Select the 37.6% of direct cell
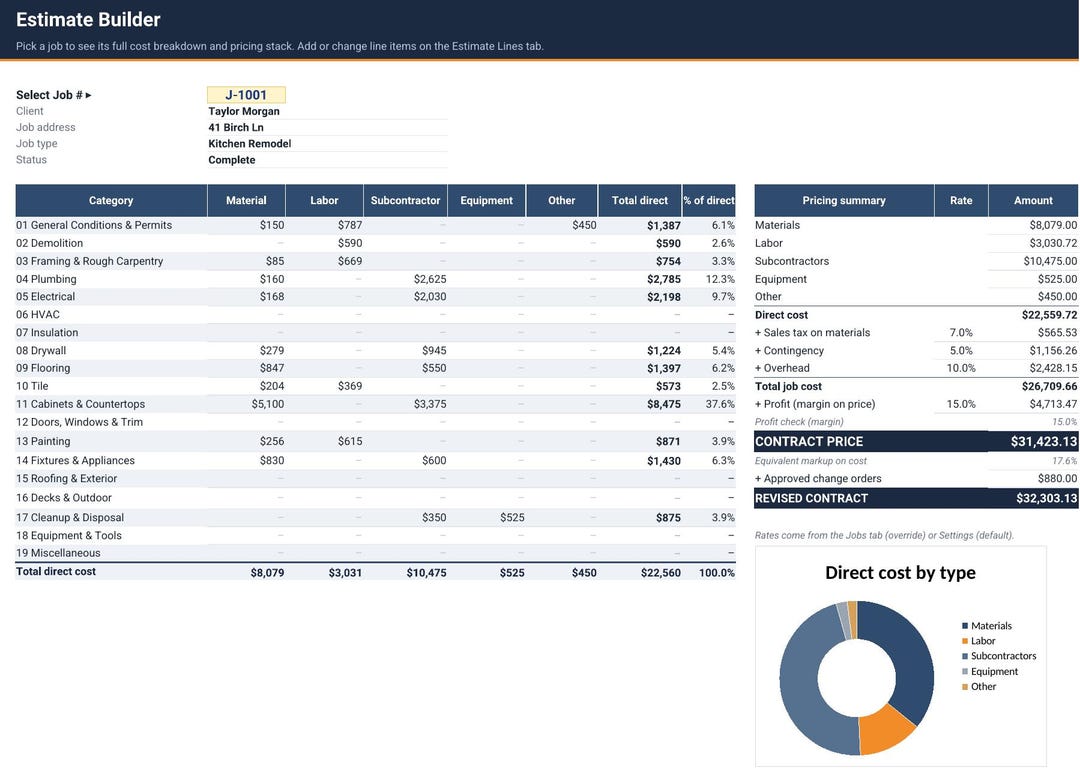Viewport: 1080px width, 777px height. [709, 404]
